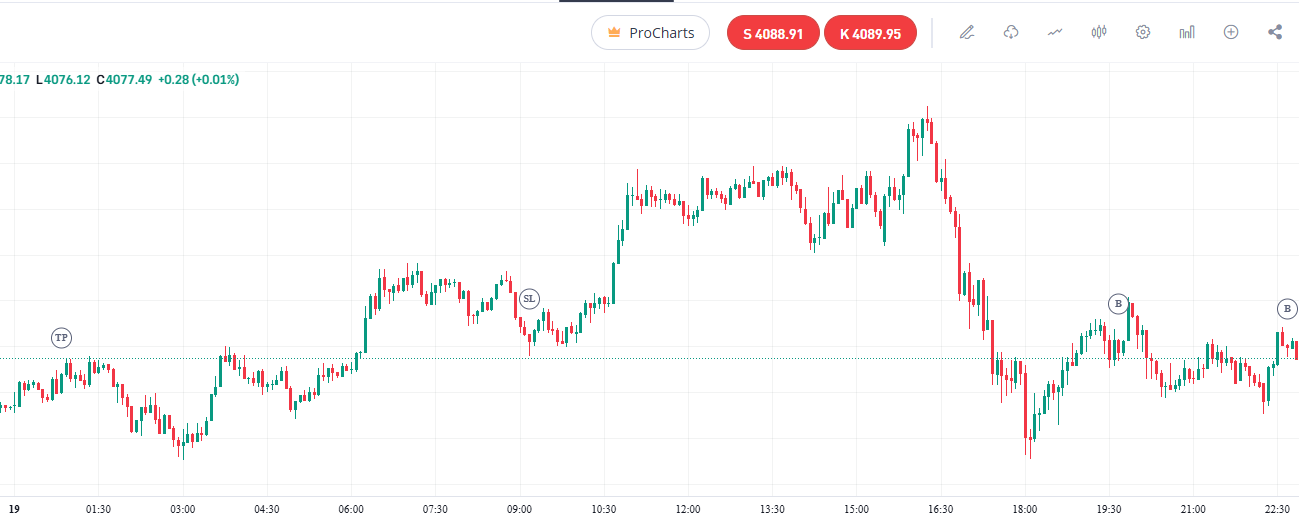Open the pencil drawing tools
The width and height of the screenshot is (1299, 524).
point(966,32)
